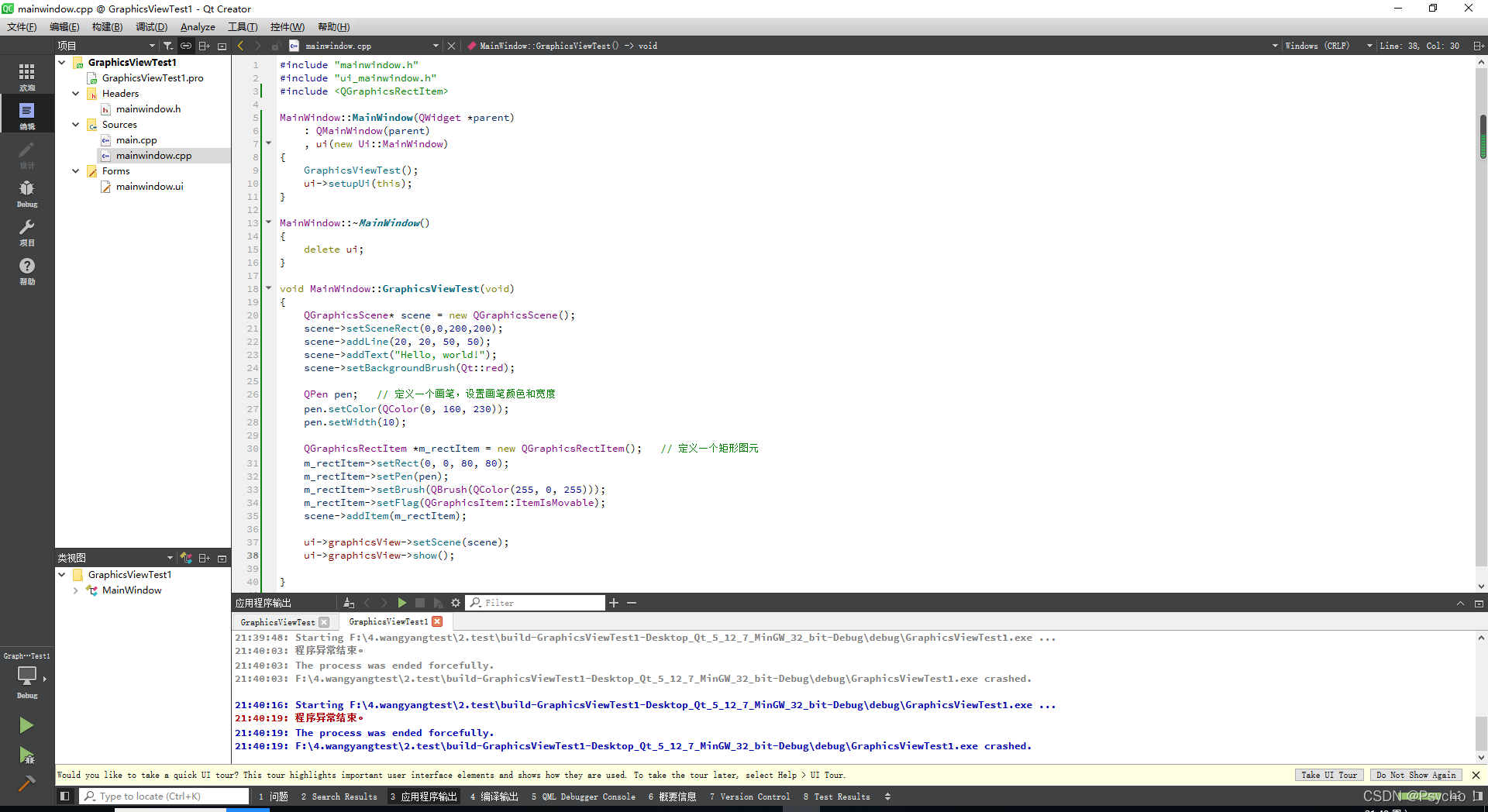Click Type to locate search field
Screen dimensions: 1488x812
(164, 796)
